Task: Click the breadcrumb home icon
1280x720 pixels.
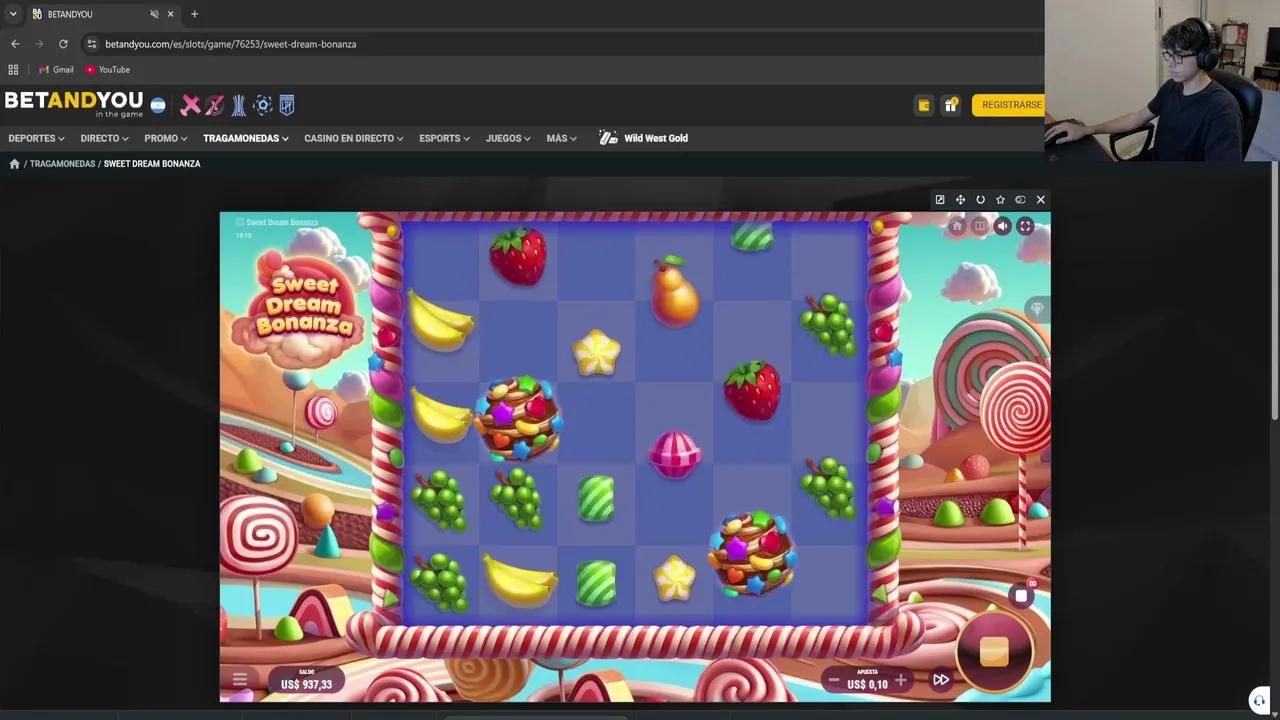Action: point(14,164)
